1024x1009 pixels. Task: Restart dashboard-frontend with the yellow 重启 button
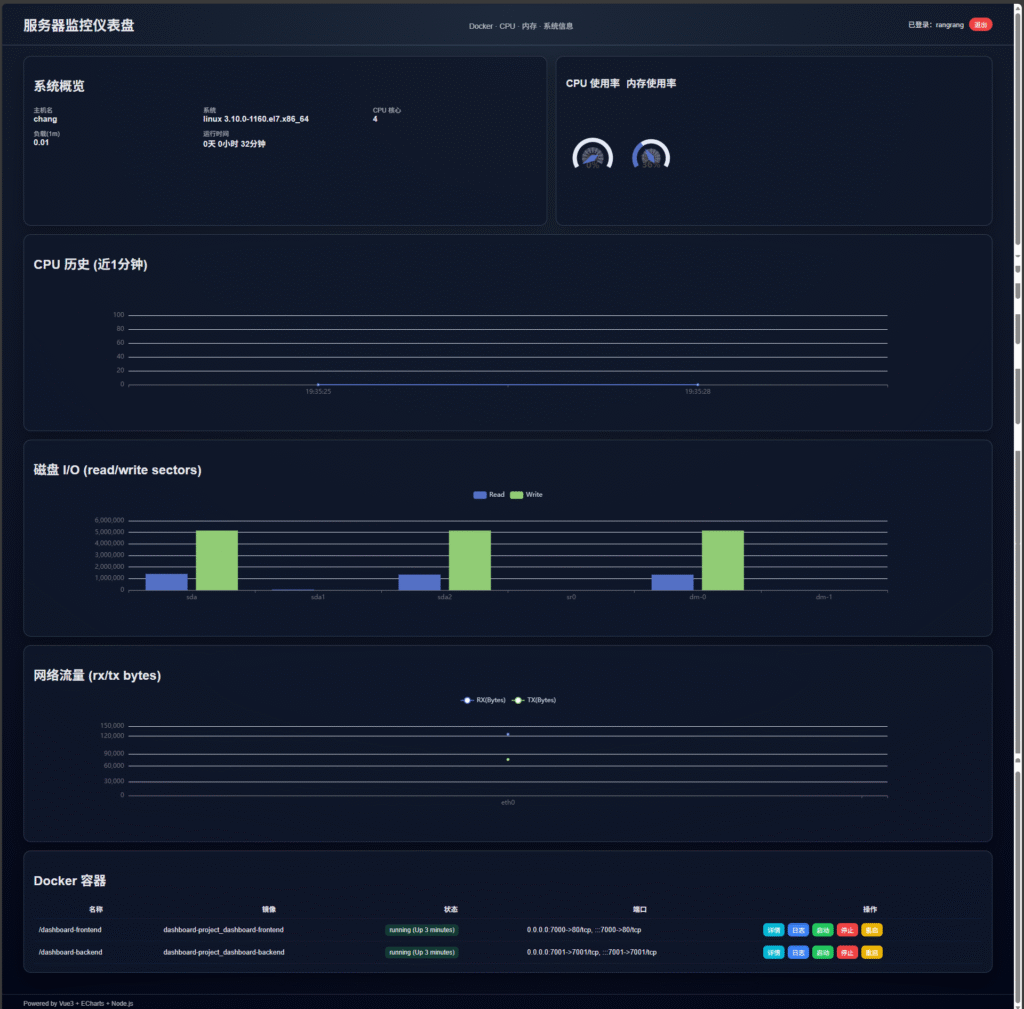(x=872, y=930)
